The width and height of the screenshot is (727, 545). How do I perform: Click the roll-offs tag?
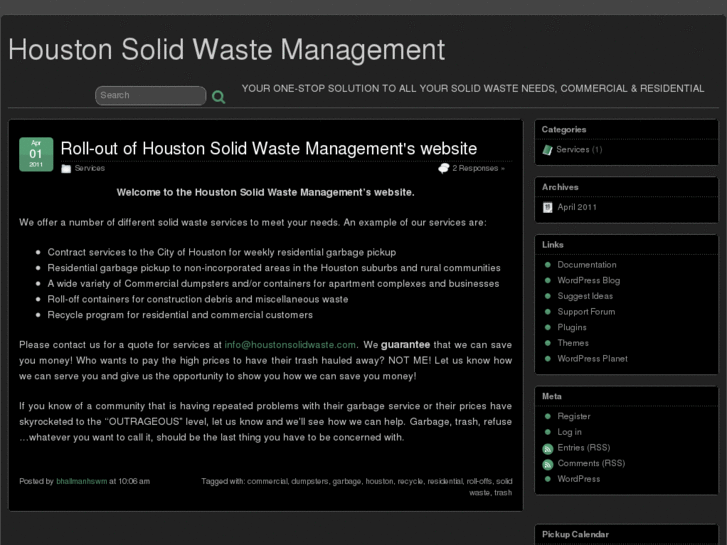tap(479, 481)
